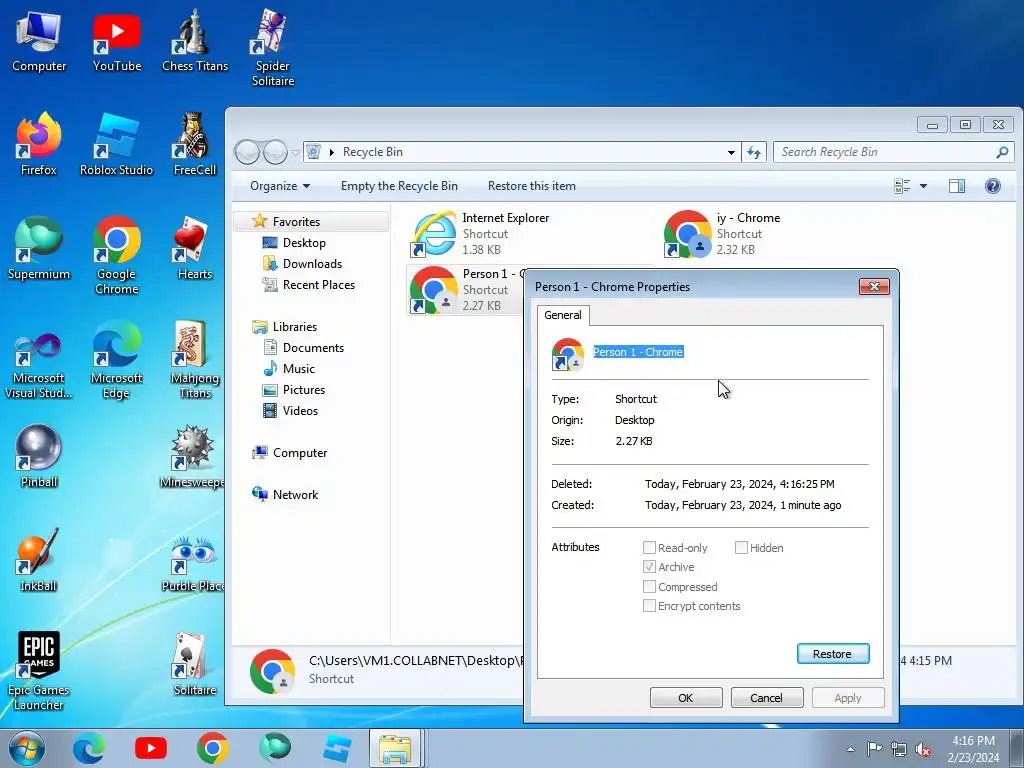Select the Internet Explorer shortcut in Recycle Bin

coord(480,233)
